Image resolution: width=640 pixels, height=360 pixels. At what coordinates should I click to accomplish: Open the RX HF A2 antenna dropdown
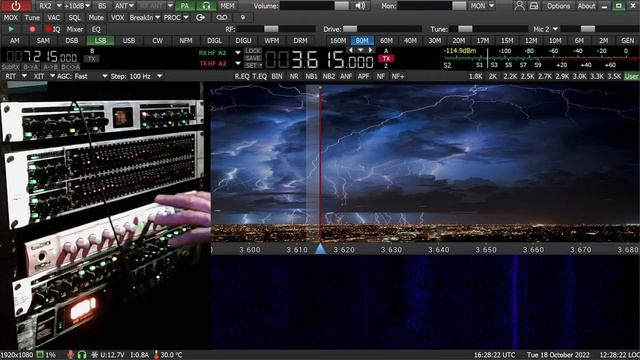point(238,53)
